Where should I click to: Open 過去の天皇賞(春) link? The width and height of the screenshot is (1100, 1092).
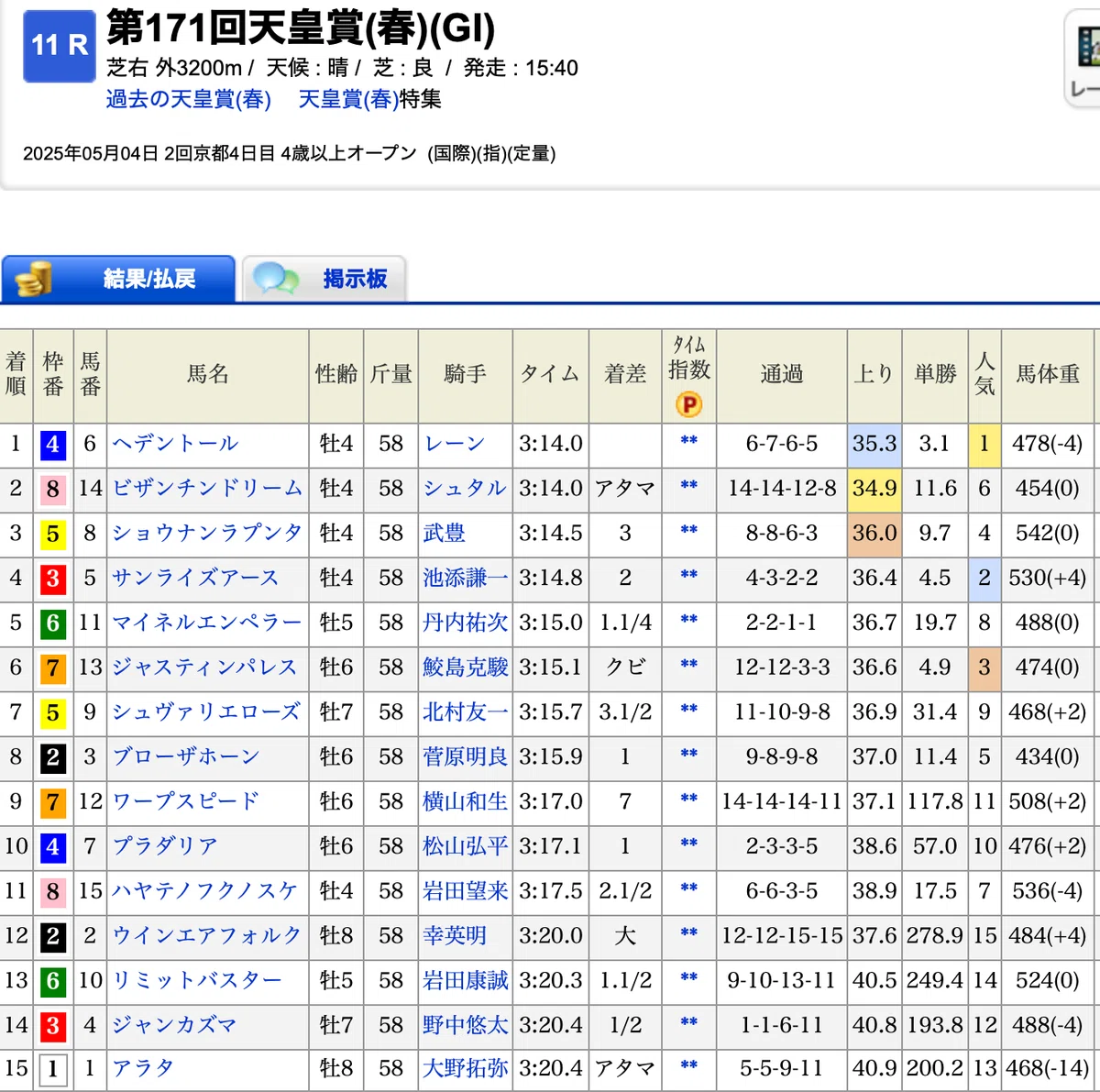189,99
